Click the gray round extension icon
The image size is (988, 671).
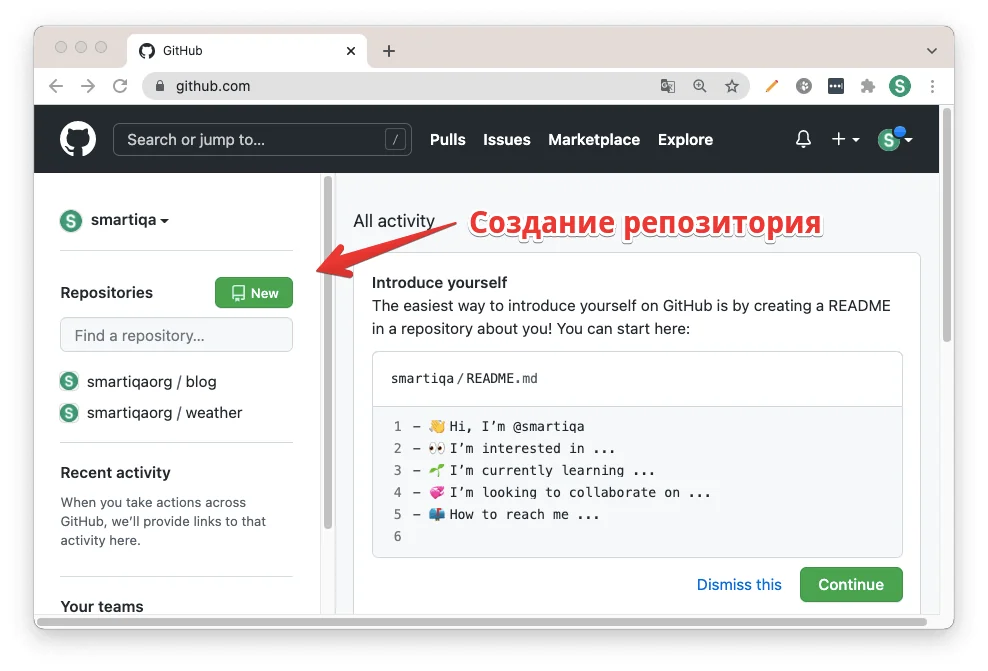point(804,86)
